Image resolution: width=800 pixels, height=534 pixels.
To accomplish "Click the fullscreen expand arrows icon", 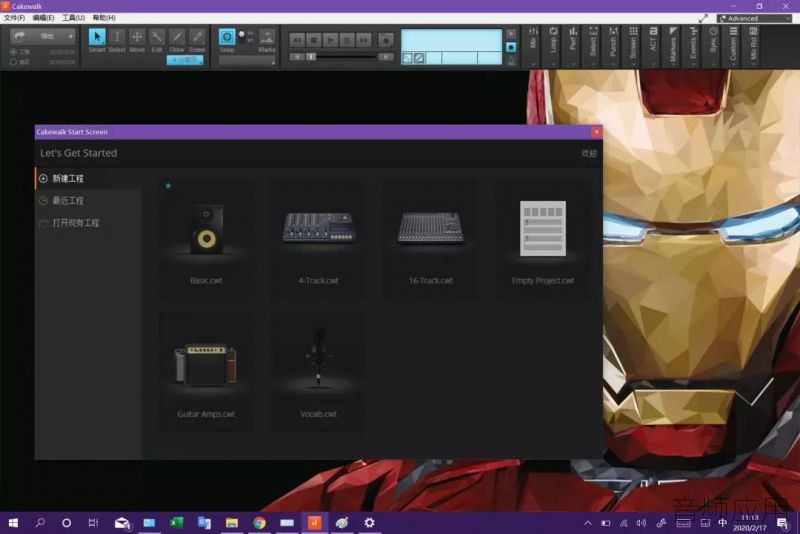I will [703, 18].
